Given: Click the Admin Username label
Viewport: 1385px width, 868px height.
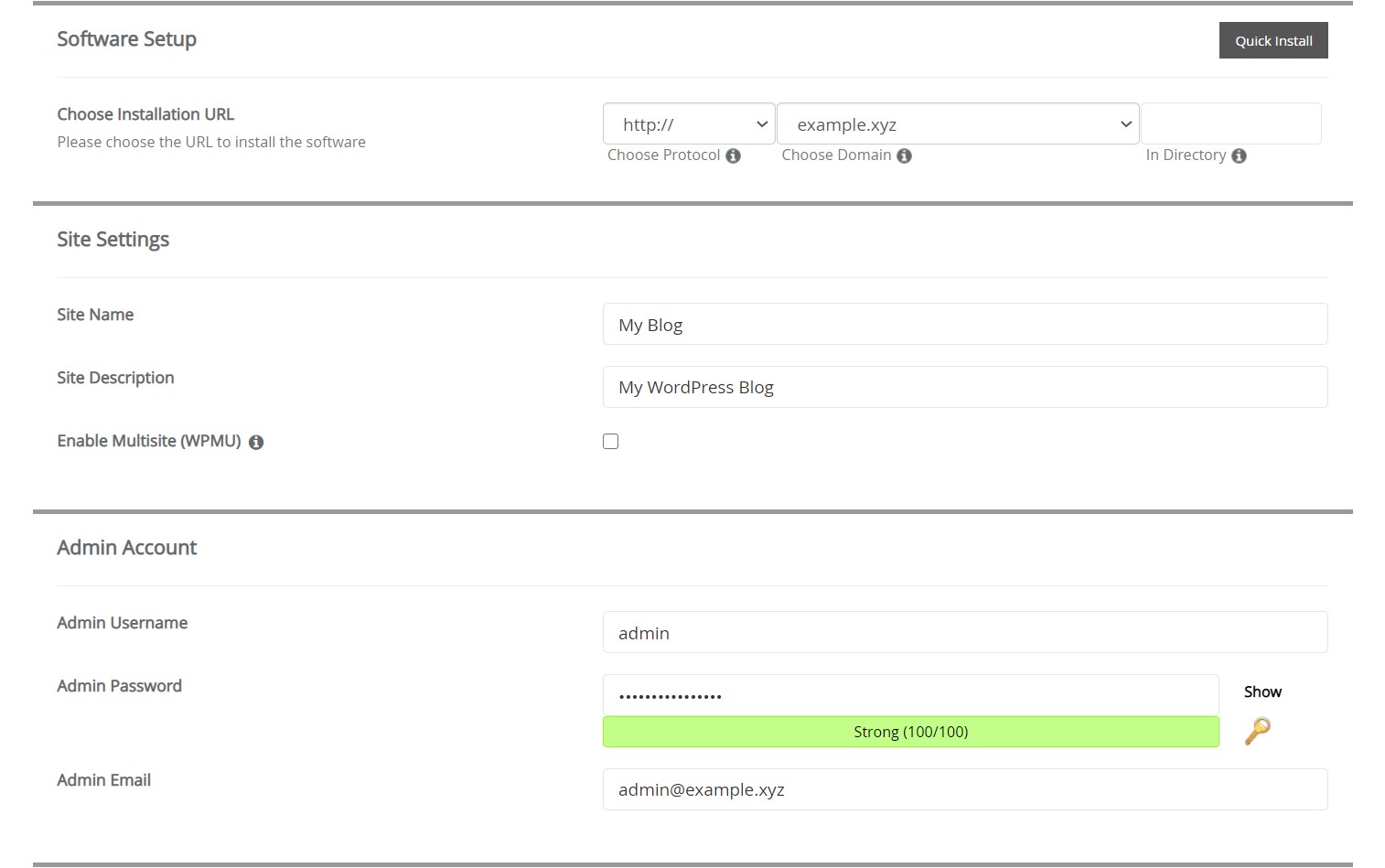Looking at the screenshot, I should (x=123, y=623).
